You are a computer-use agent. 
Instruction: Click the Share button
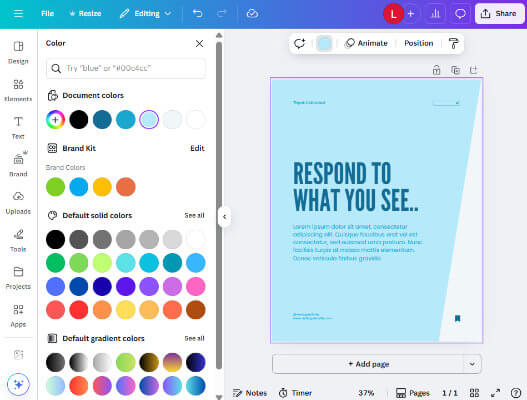point(499,14)
